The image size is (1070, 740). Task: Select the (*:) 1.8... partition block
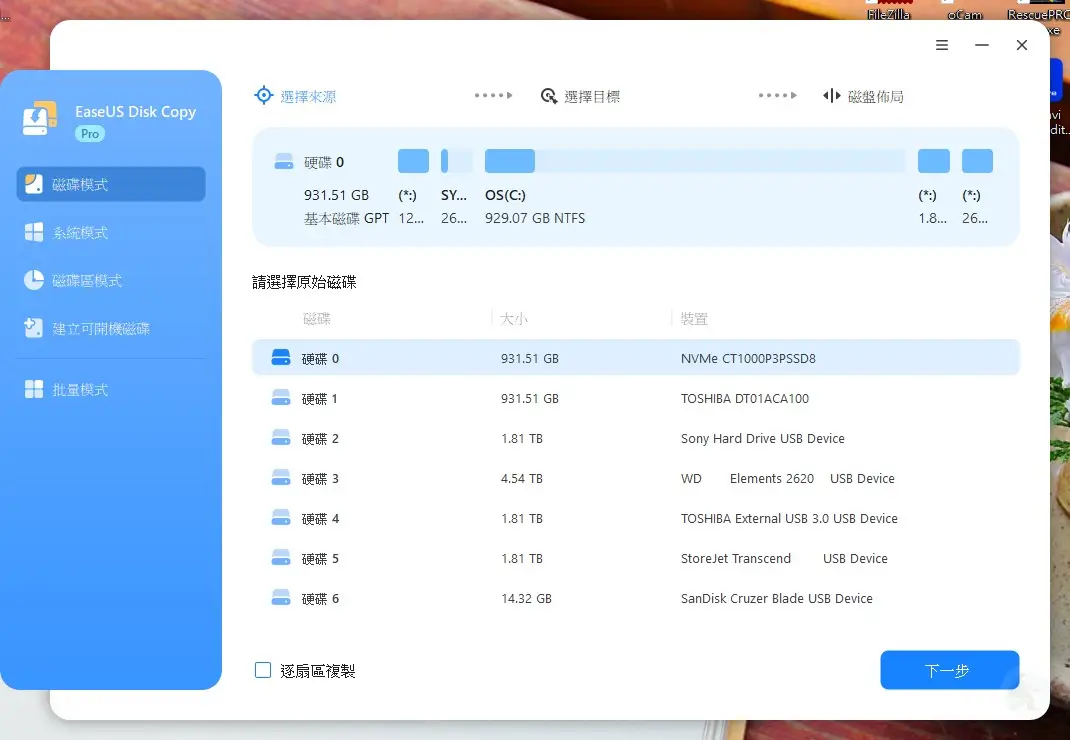pyautogui.click(x=934, y=161)
